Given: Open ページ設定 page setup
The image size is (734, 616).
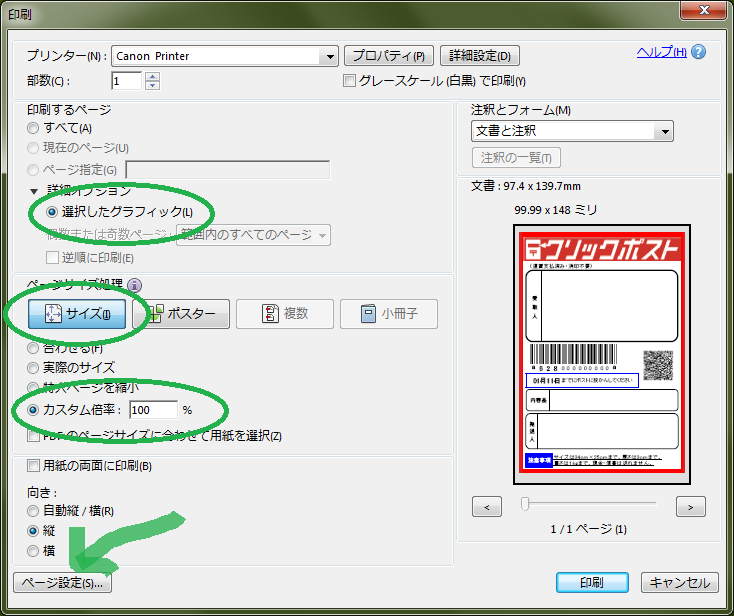Looking at the screenshot, I should [62, 583].
